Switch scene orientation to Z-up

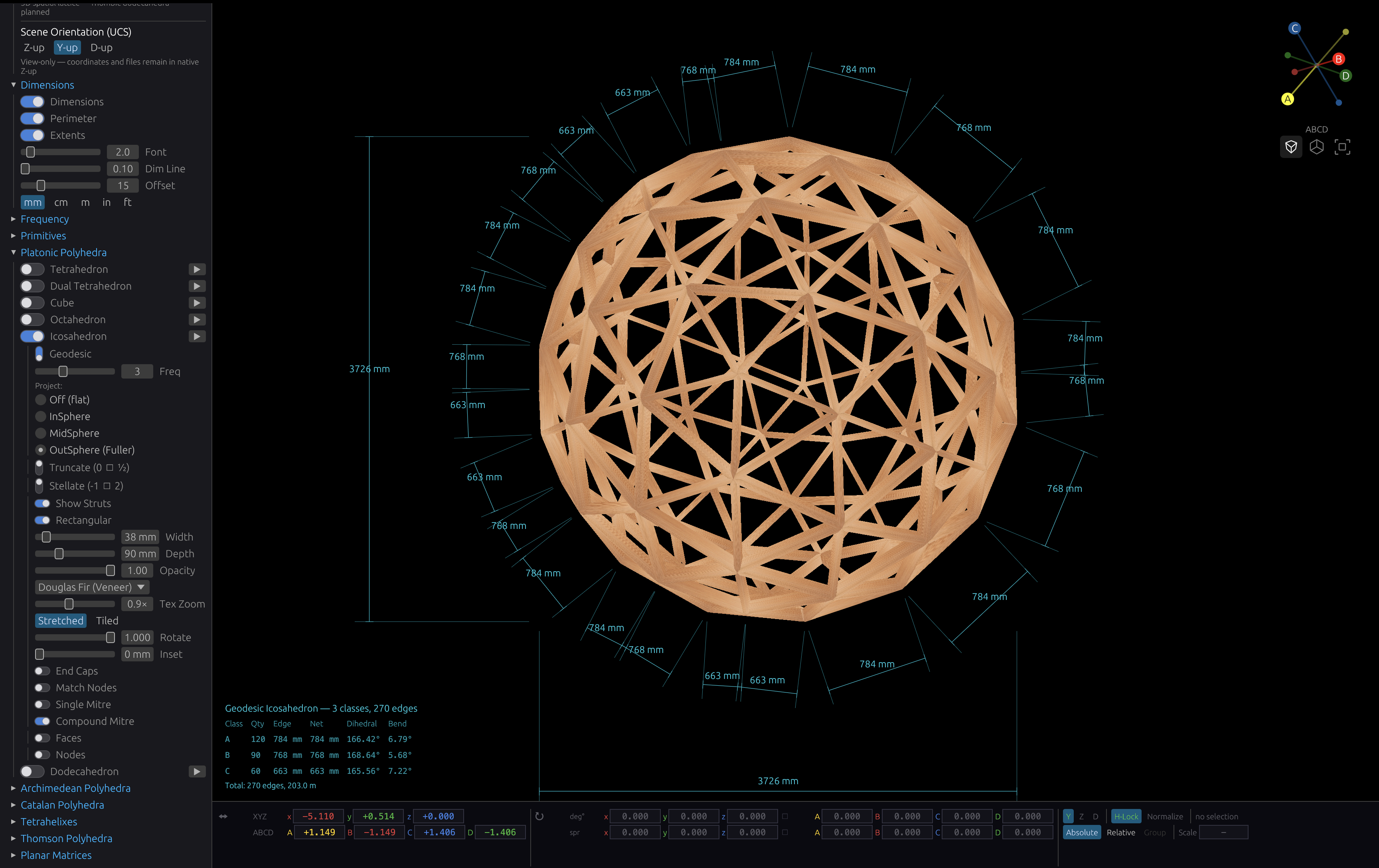(x=34, y=47)
